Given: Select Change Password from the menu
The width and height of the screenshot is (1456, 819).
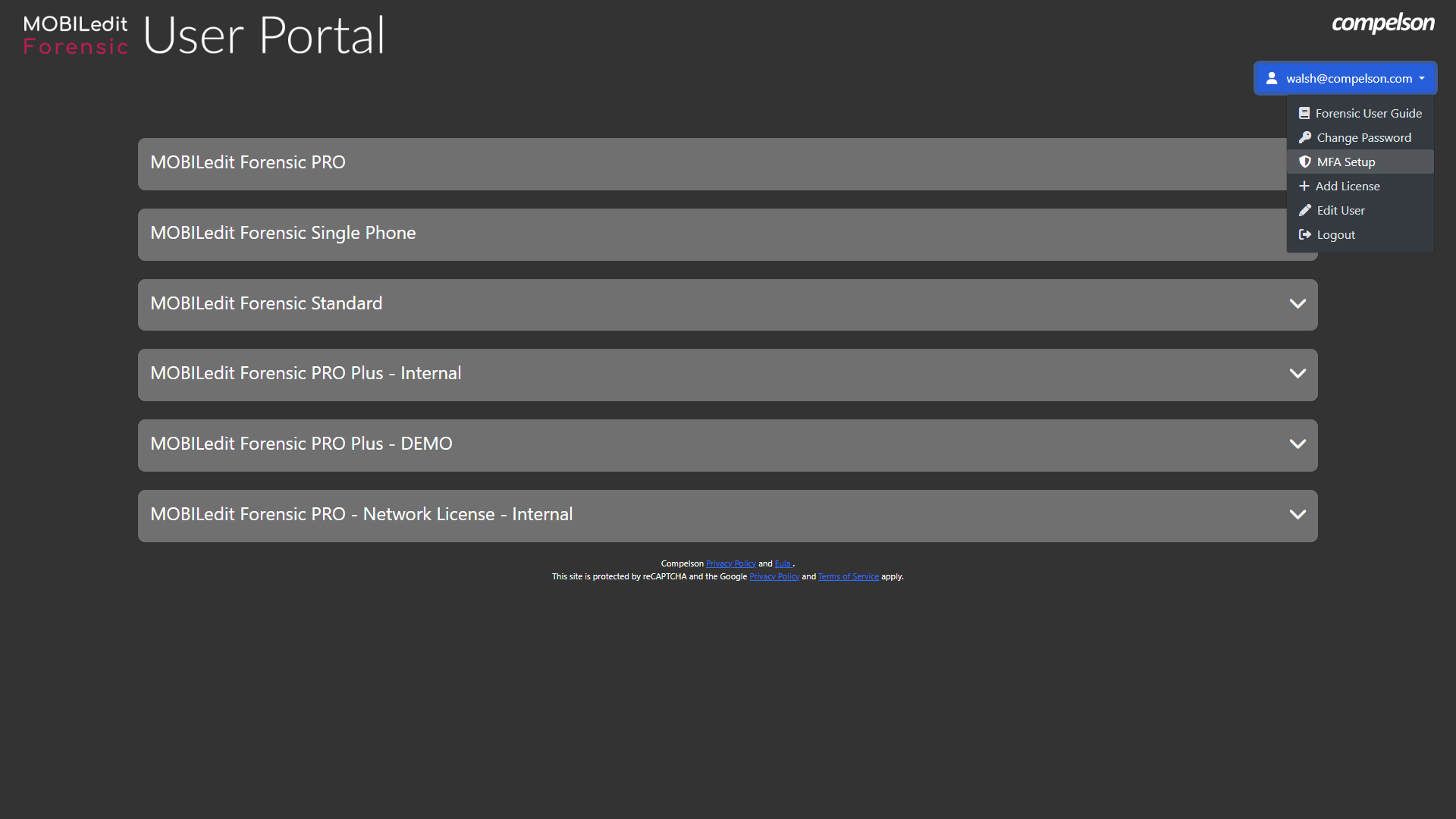Looking at the screenshot, I should (x=1360, y=138).
